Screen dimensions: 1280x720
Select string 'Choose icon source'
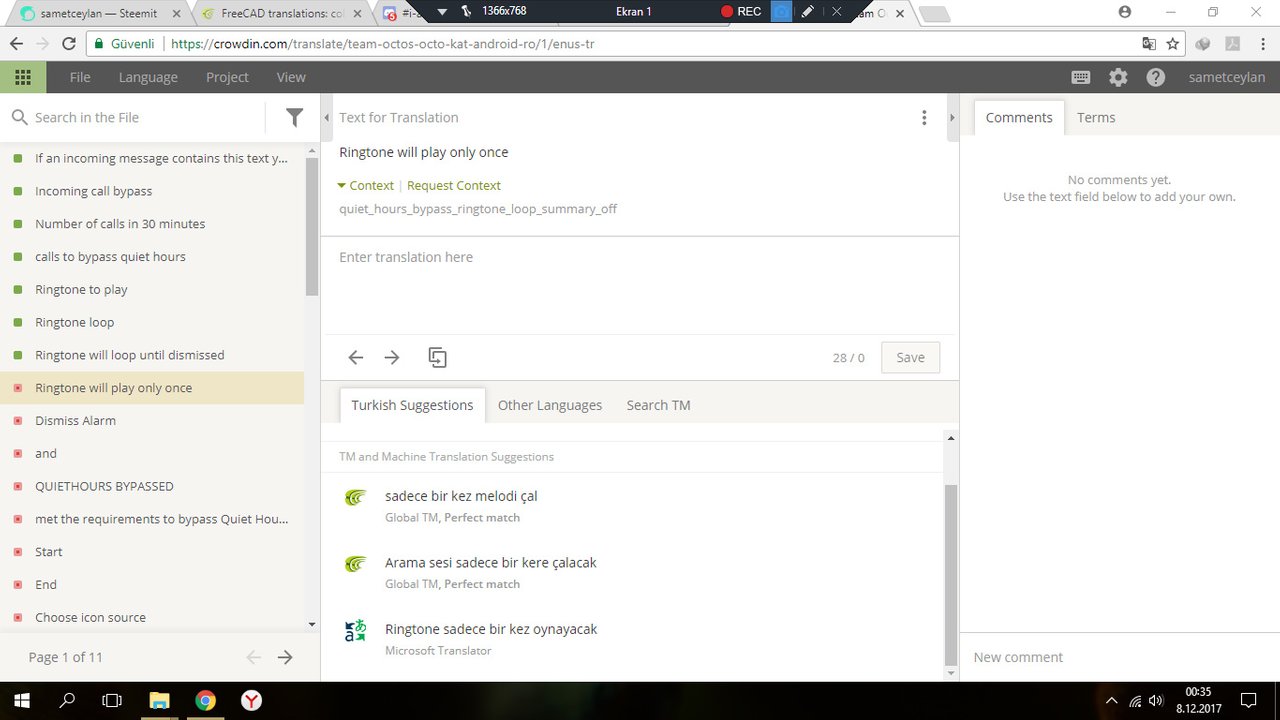[152, 617]
